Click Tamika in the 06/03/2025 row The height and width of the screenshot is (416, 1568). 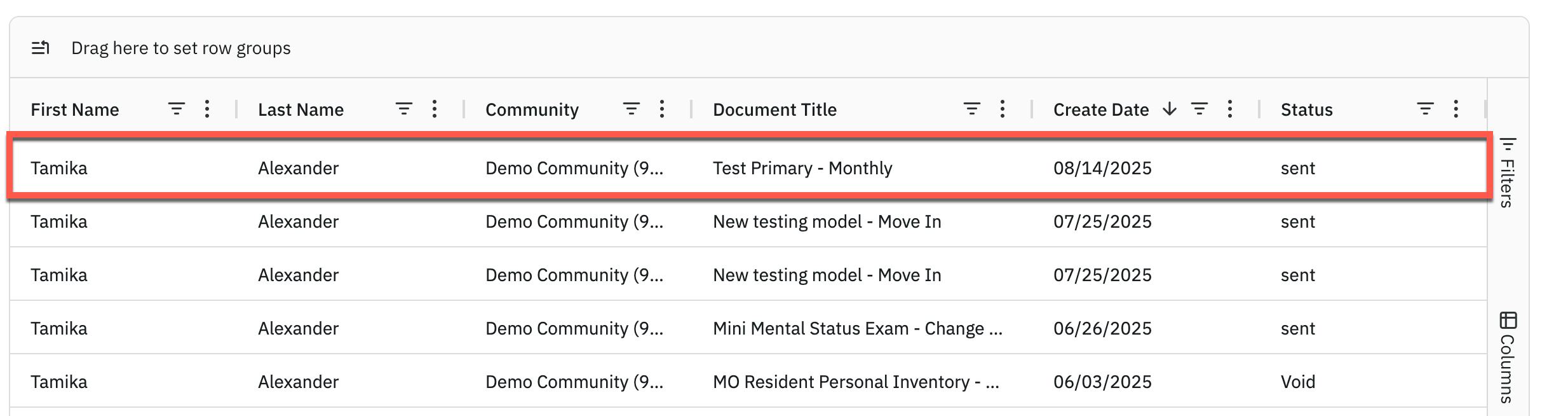59,382
